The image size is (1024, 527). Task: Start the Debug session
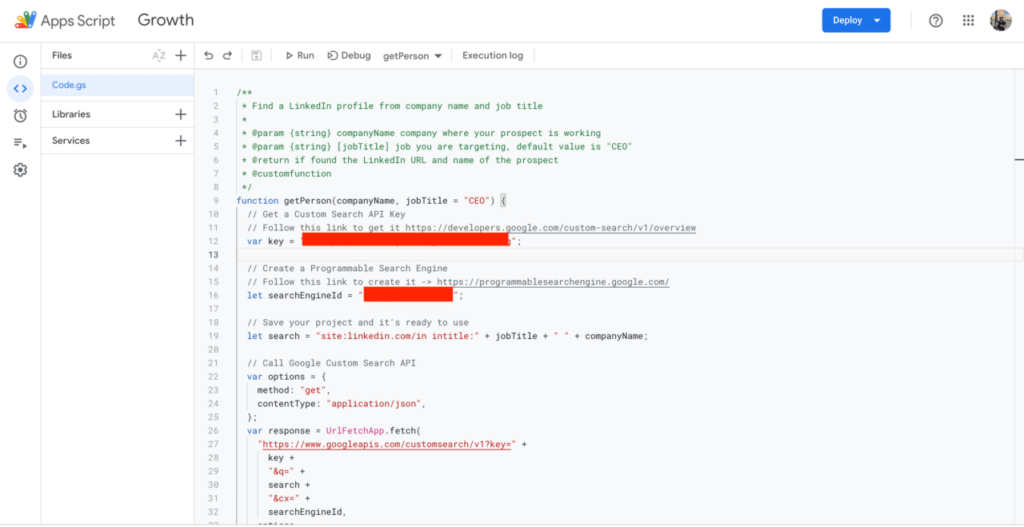pos(349,56)
